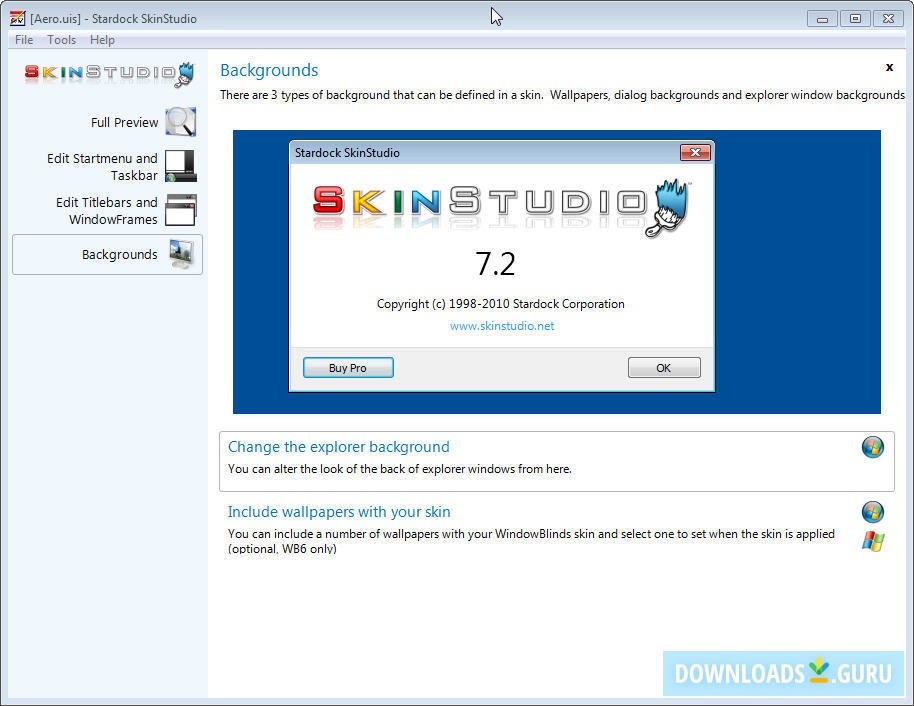The height and width of the screenshot is (706, 914).
Task: Click the Vista orb beside explorer background
Action: [873, 447]
